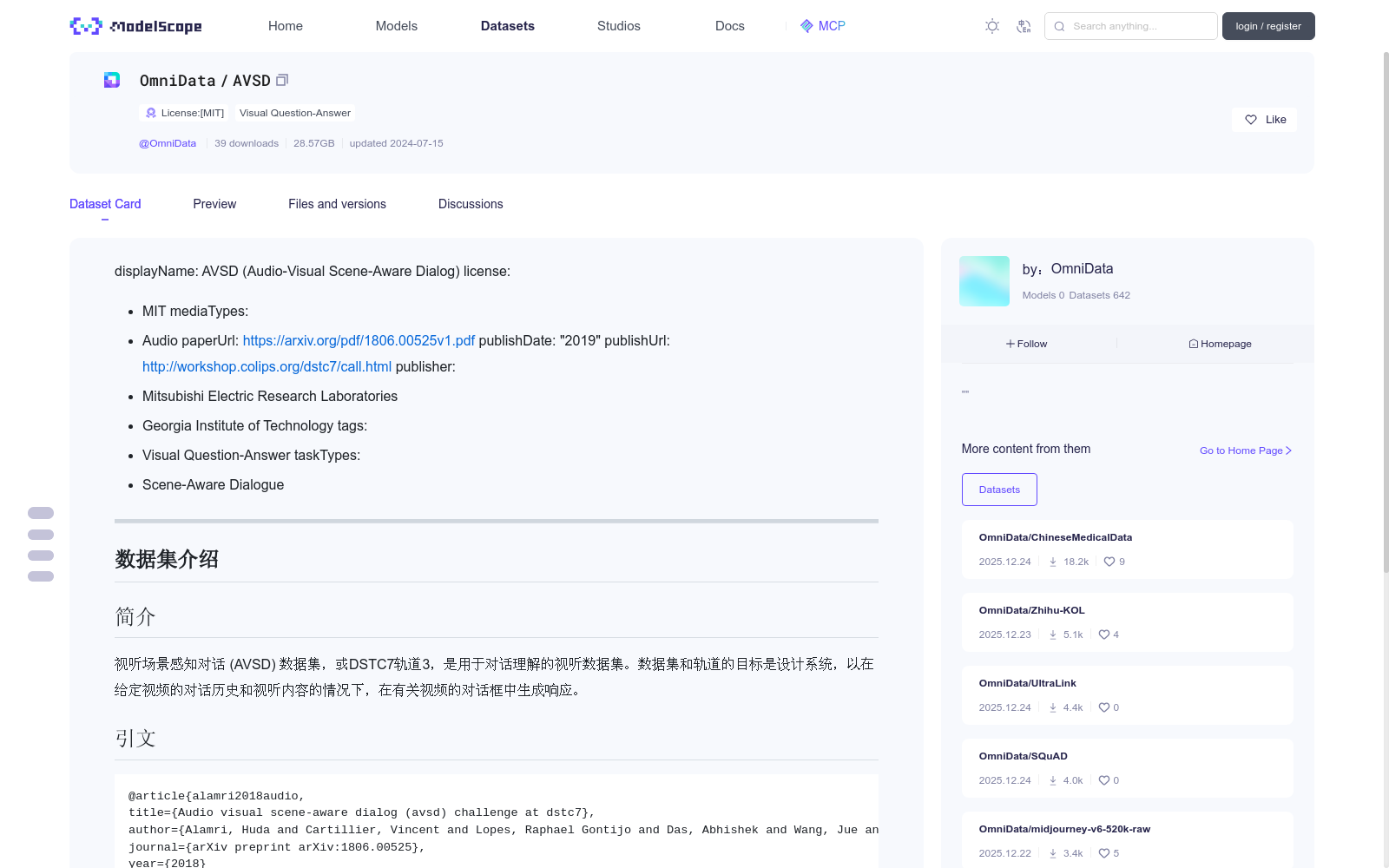Click the search magnifier icon

tap(1059, 26)
